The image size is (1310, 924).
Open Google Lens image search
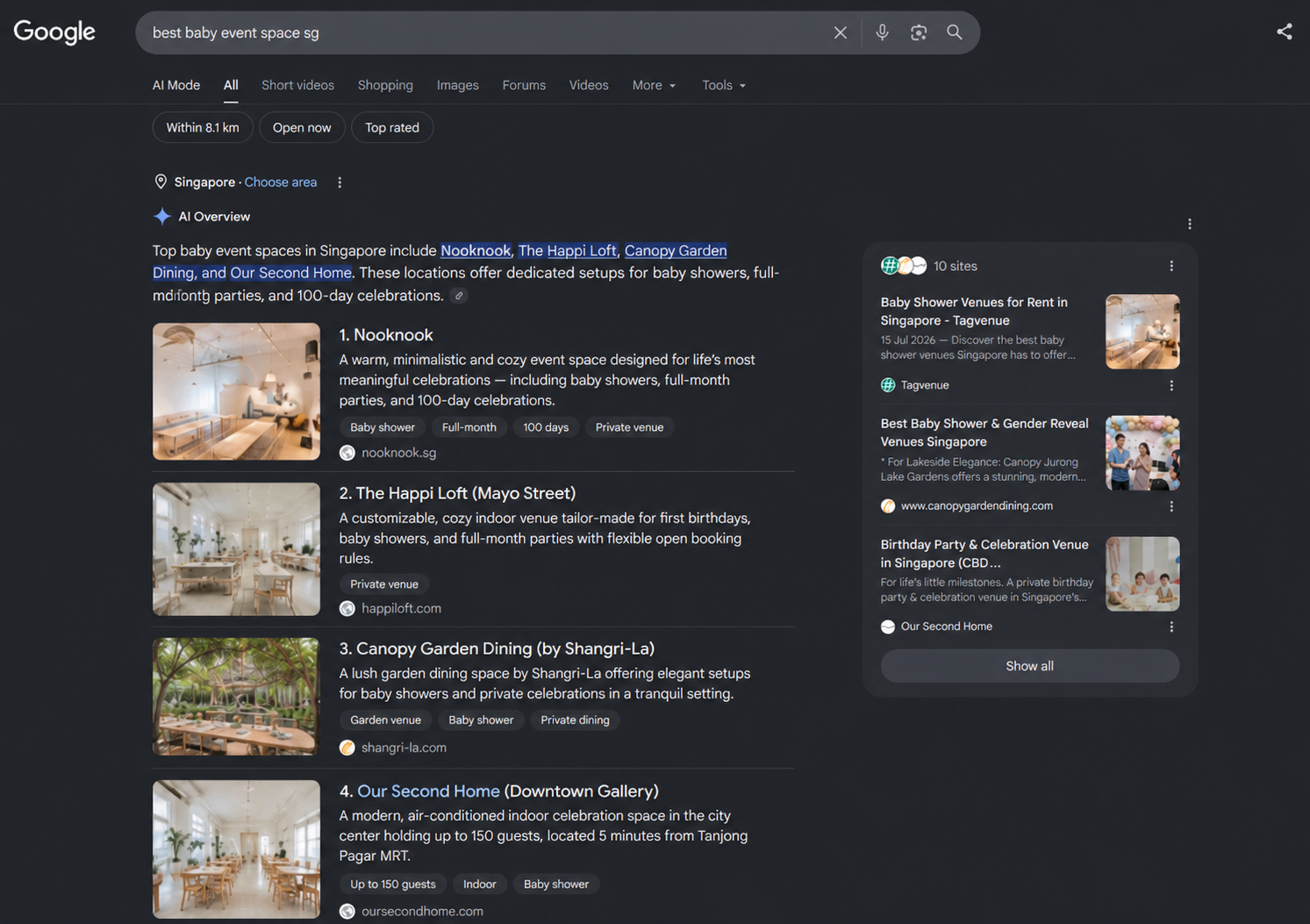click(x=919, y=32)
